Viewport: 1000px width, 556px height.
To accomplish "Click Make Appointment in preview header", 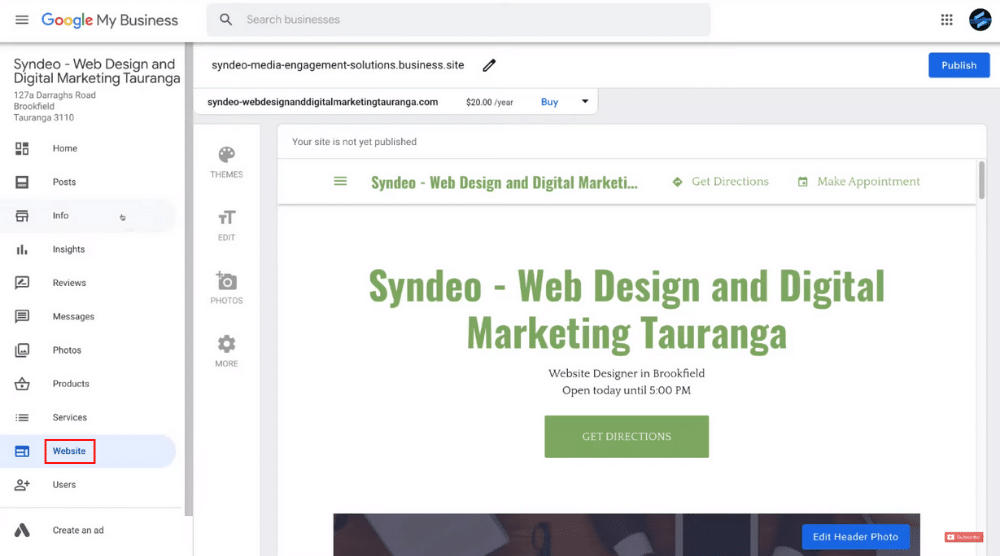I will 858,182.
